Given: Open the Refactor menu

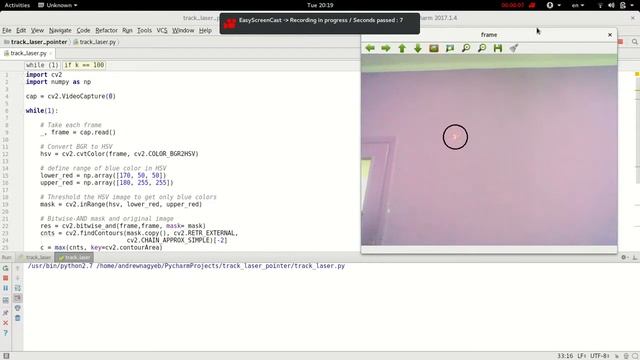Looking at the screenshot, I should [x=106, y=31].
